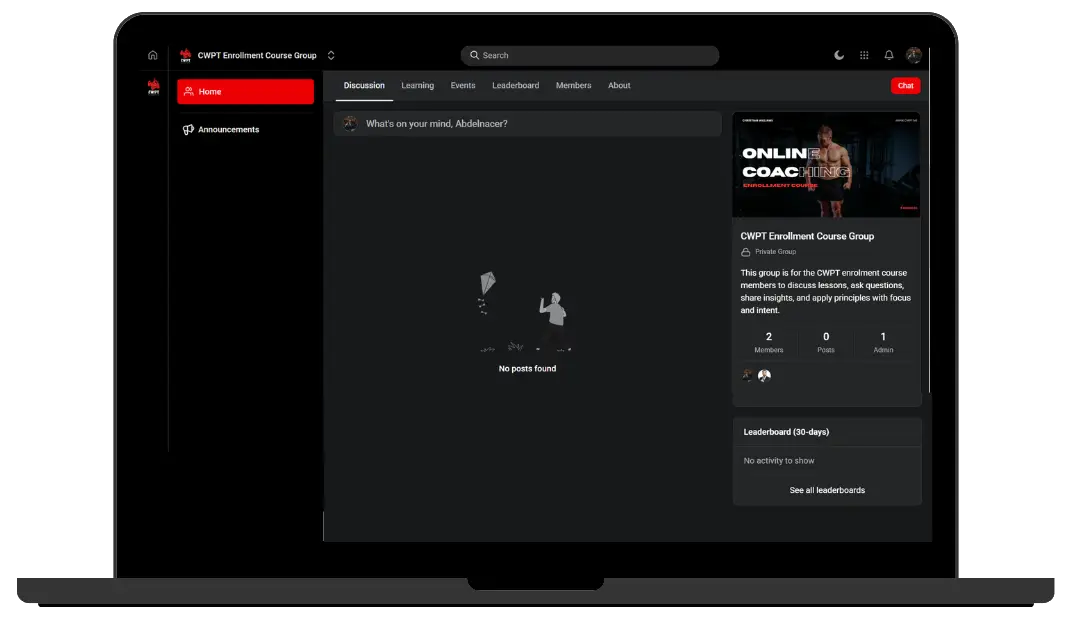Image resolution: width=1067 pixels, height=624 pixels.
Task: Open notifications bell icon
Action: (889, 55)
